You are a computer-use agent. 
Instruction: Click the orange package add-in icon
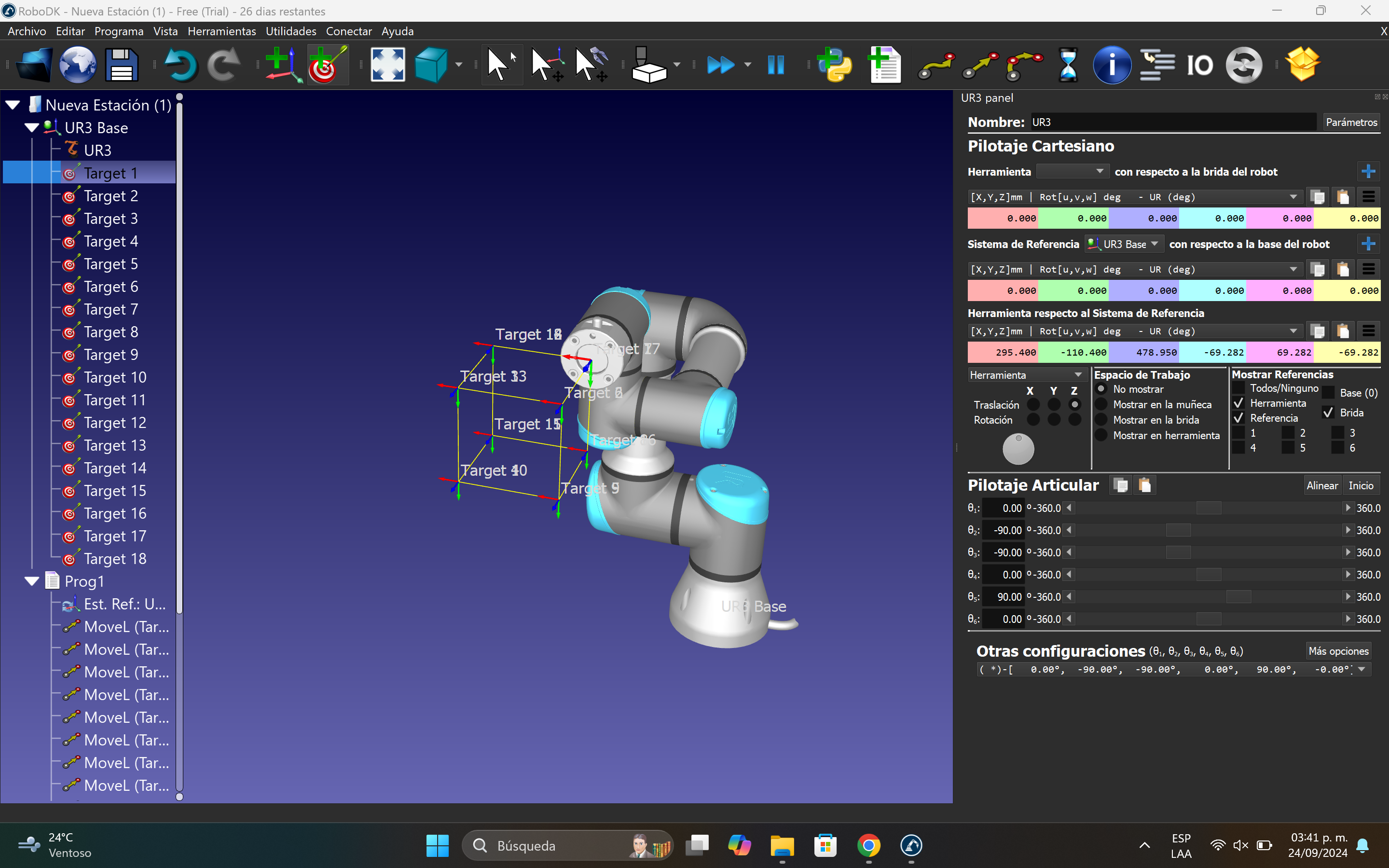click(x=1303, y=64)
